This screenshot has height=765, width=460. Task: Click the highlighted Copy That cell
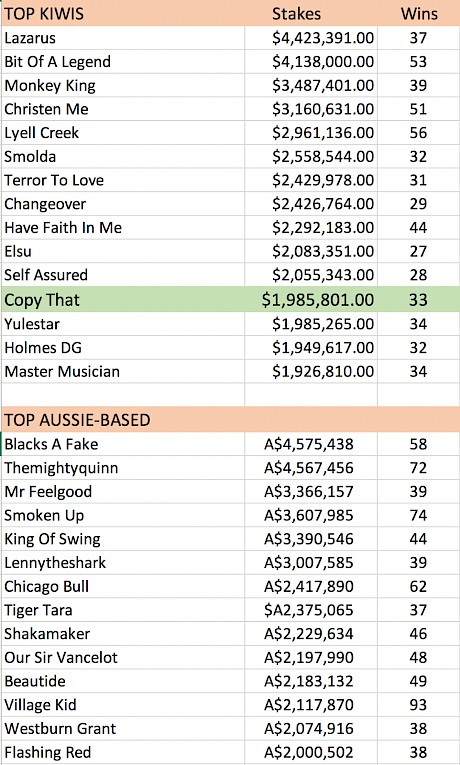122,299
